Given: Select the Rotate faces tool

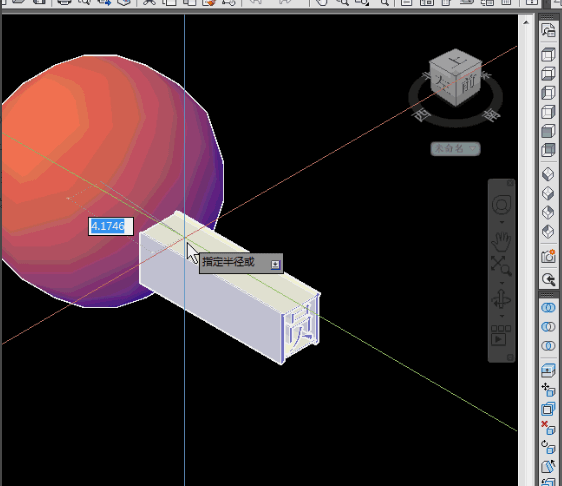Looking at the screenshot, I should tap(548, 447).
